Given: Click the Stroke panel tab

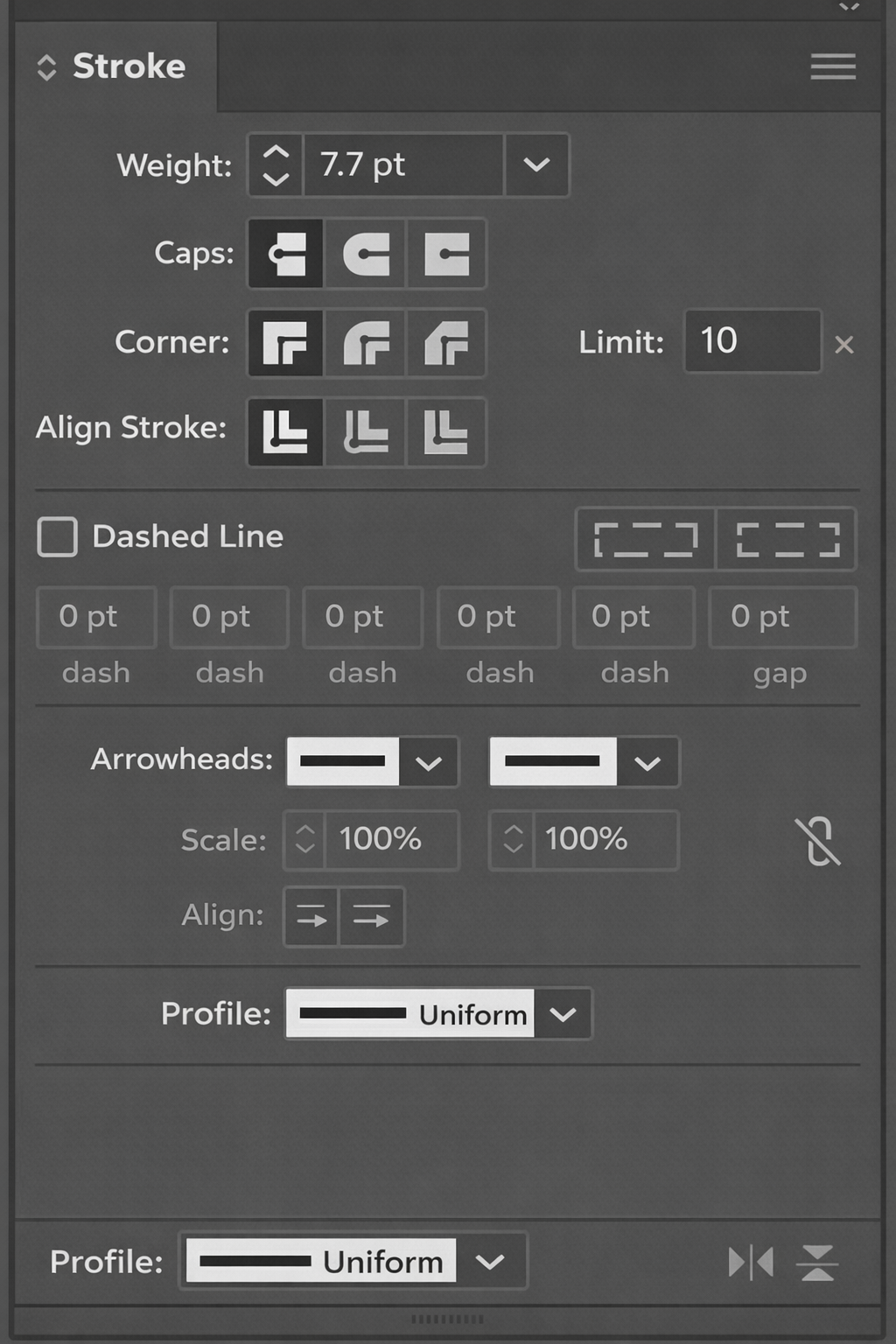Looking at the screenshot, I should coord(128,66).
